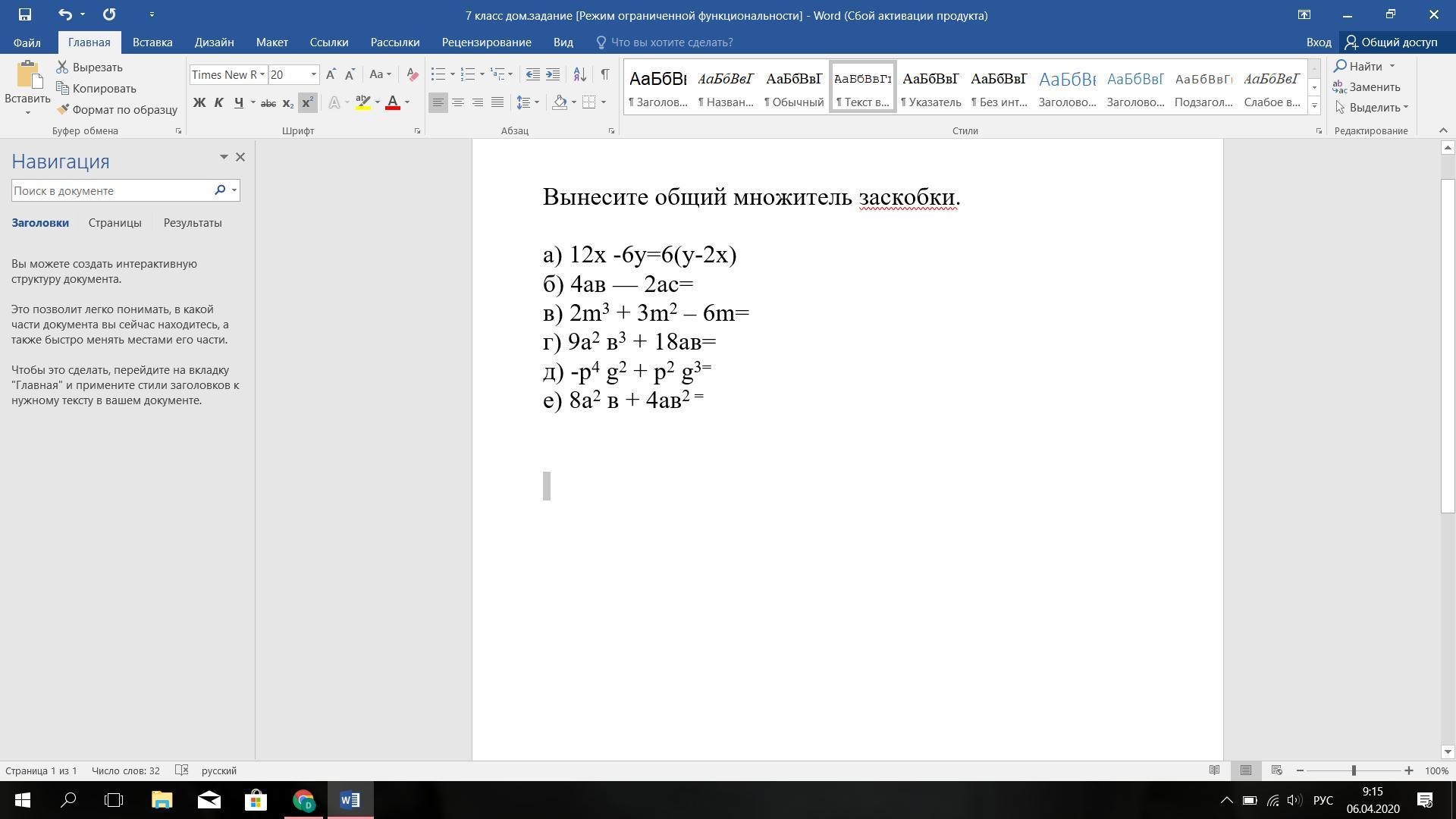Image resolution: width=1456 pixels, height=819 pixels.
Task: Open the Вставка ribbon tab
Action: tap(152, 42)
